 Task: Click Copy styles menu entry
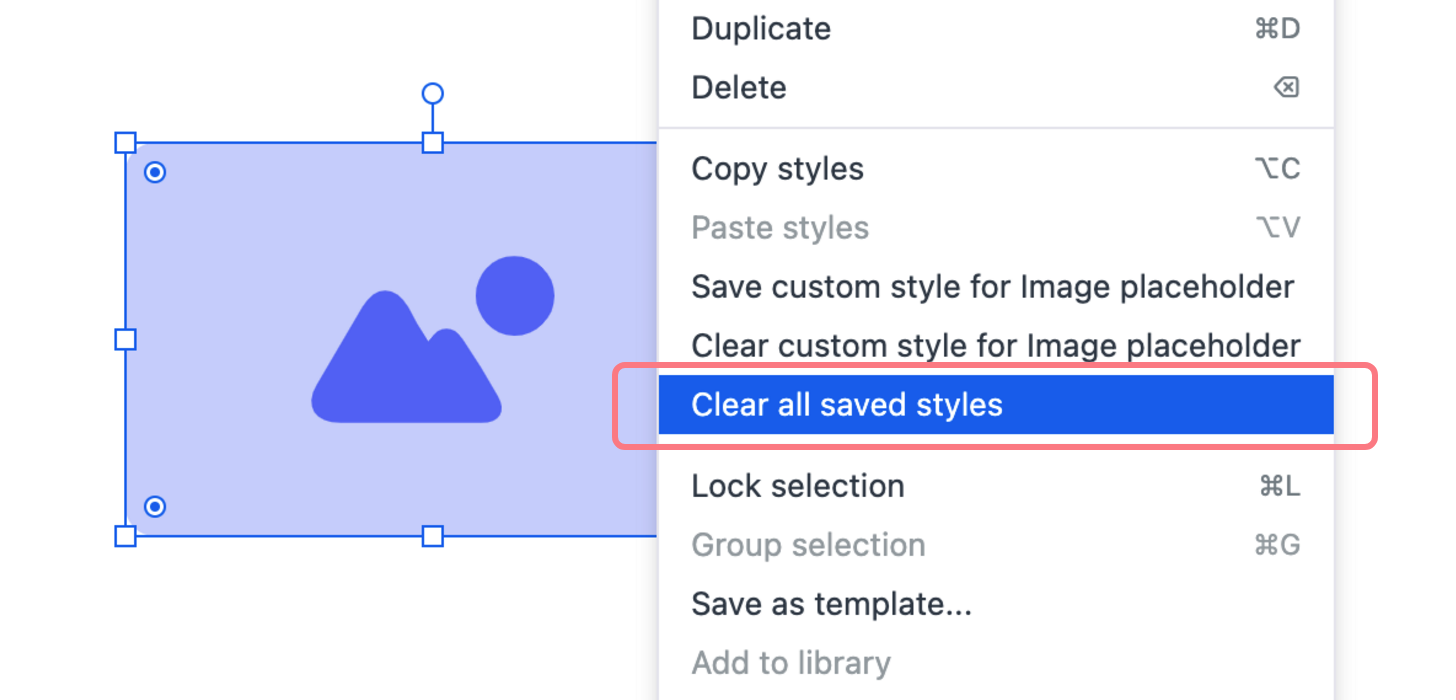point(996,168)
